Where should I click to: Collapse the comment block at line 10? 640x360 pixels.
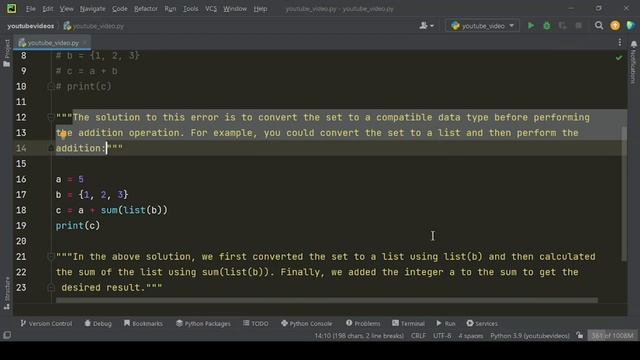51,86
